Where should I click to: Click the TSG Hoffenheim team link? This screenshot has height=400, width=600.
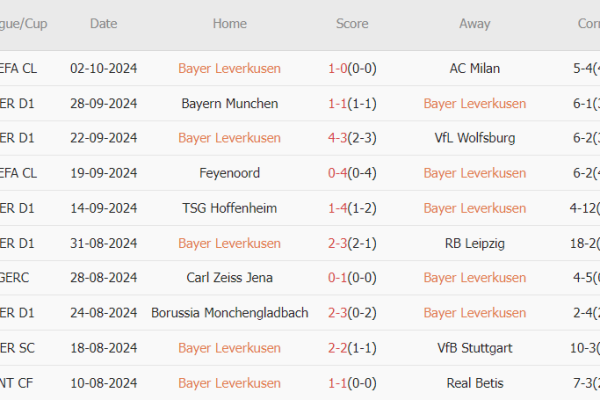(x=230, y=208)
